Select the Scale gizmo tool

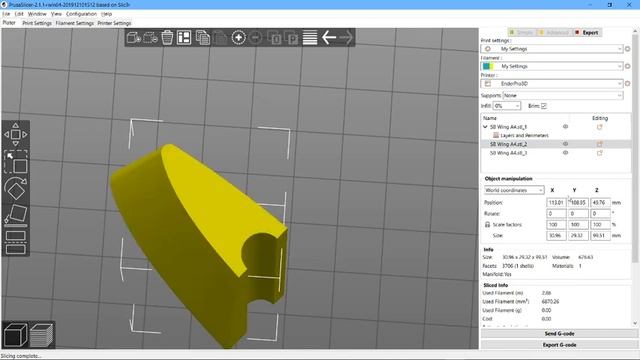tap(16, 162)
